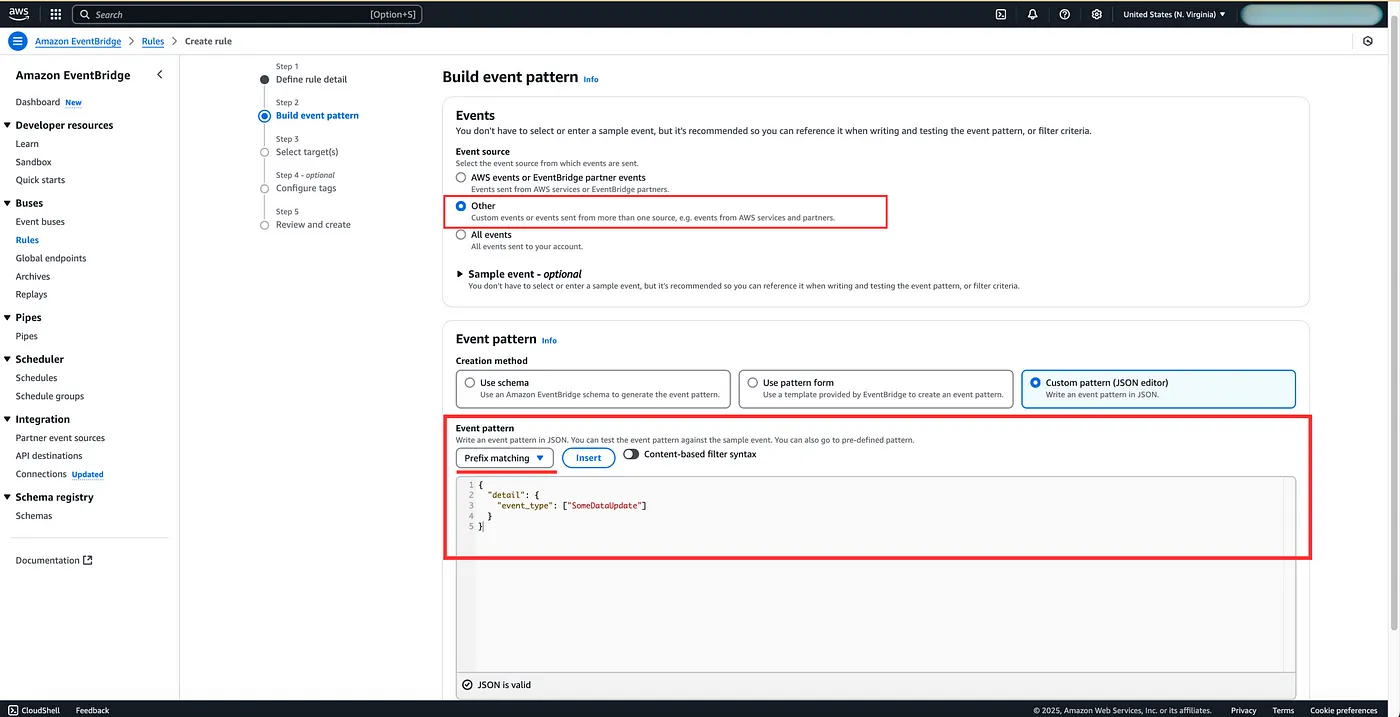
Task: Click in the AWS search field
Action: [x=247, y=14]
